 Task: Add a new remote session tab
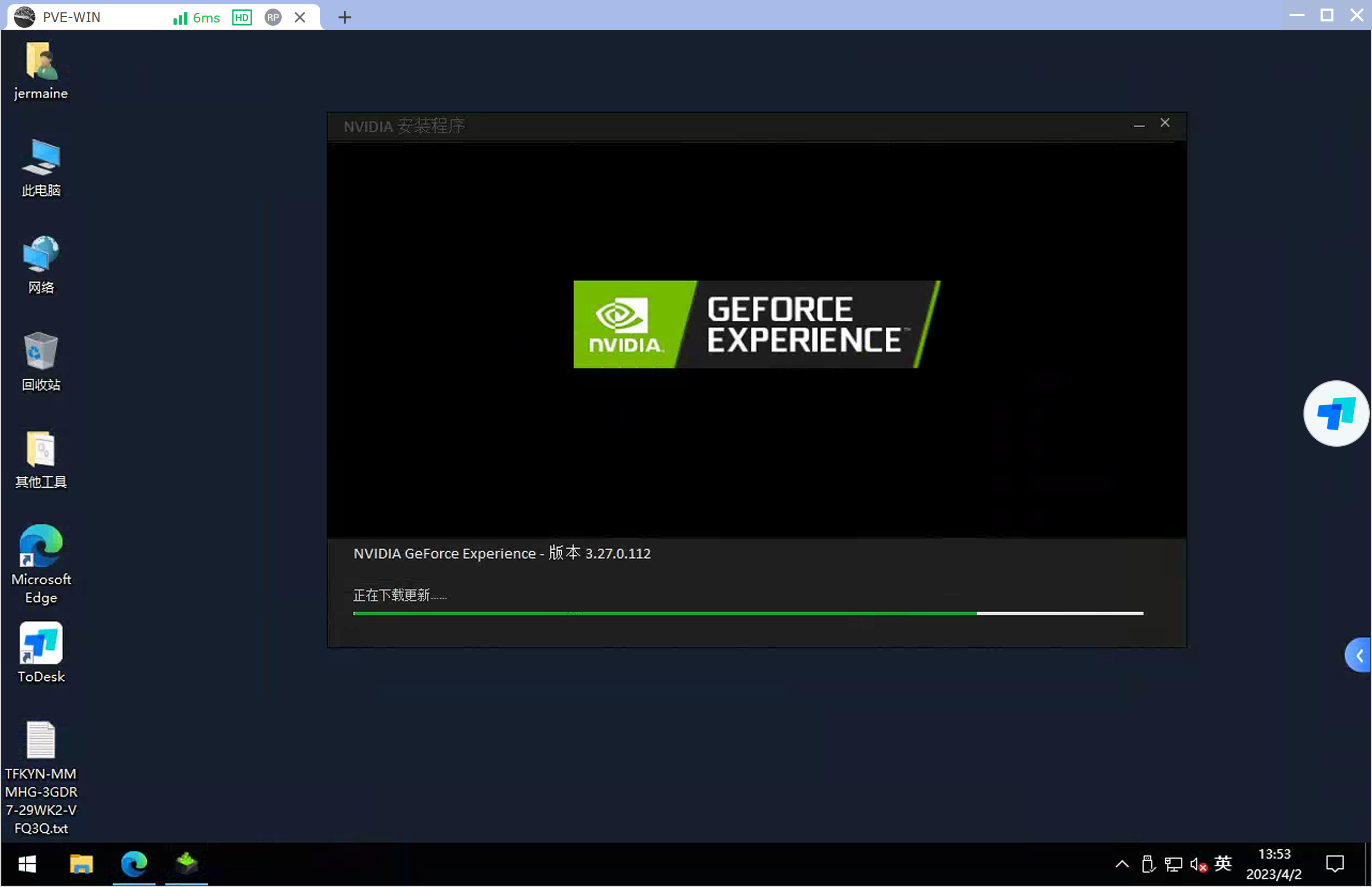[x=344, y=17]
